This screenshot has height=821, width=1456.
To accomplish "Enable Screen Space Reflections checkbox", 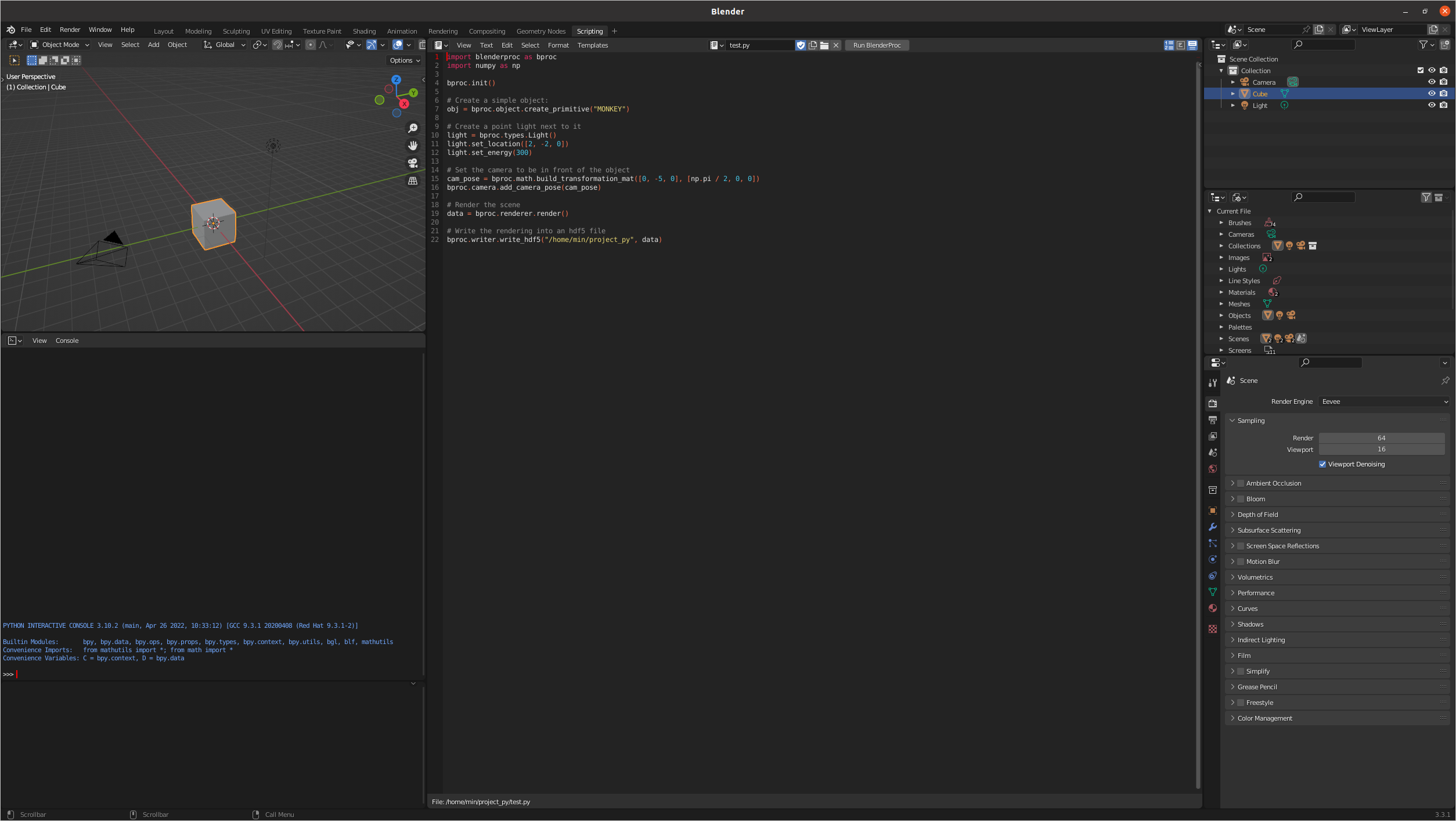I will click(1241, 546).
